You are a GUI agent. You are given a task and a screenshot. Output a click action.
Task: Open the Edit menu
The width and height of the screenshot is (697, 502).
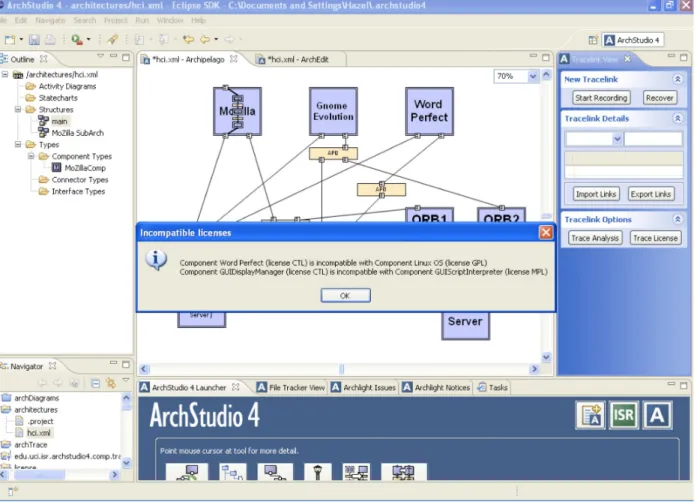[20, 20]
